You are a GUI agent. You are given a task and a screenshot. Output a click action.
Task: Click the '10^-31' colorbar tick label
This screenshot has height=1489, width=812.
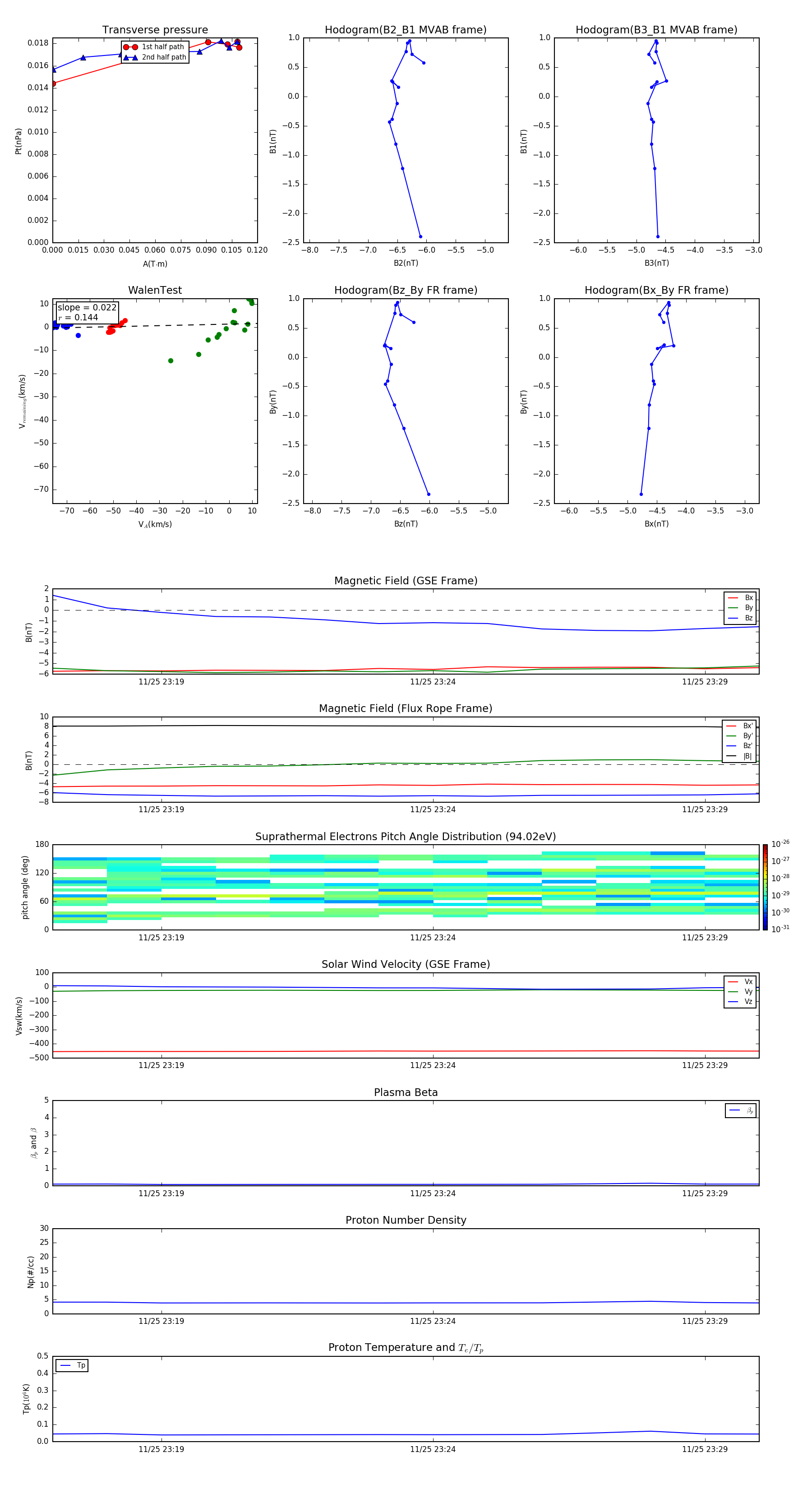pyautogui.click(x=780, y=929)
